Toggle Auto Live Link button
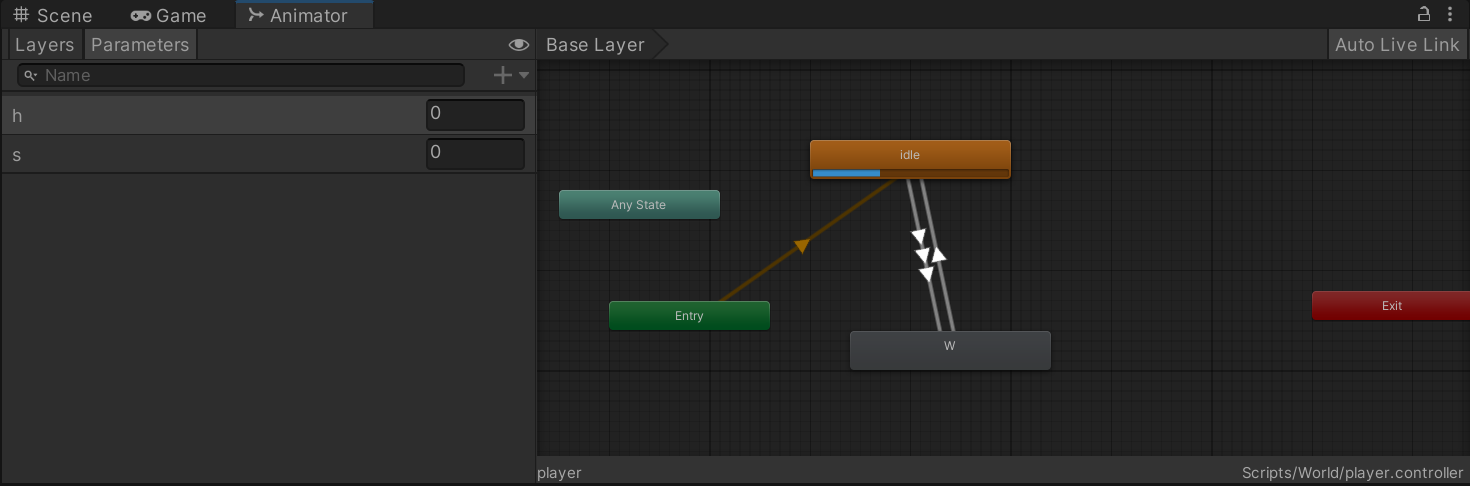 click(1397, 45)
